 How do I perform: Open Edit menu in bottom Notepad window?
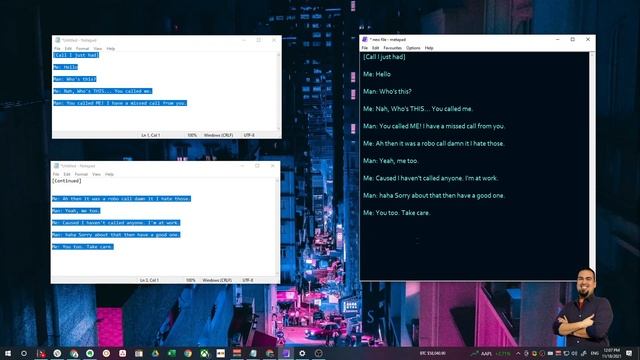pyautogui.click(x=67, y=174)
